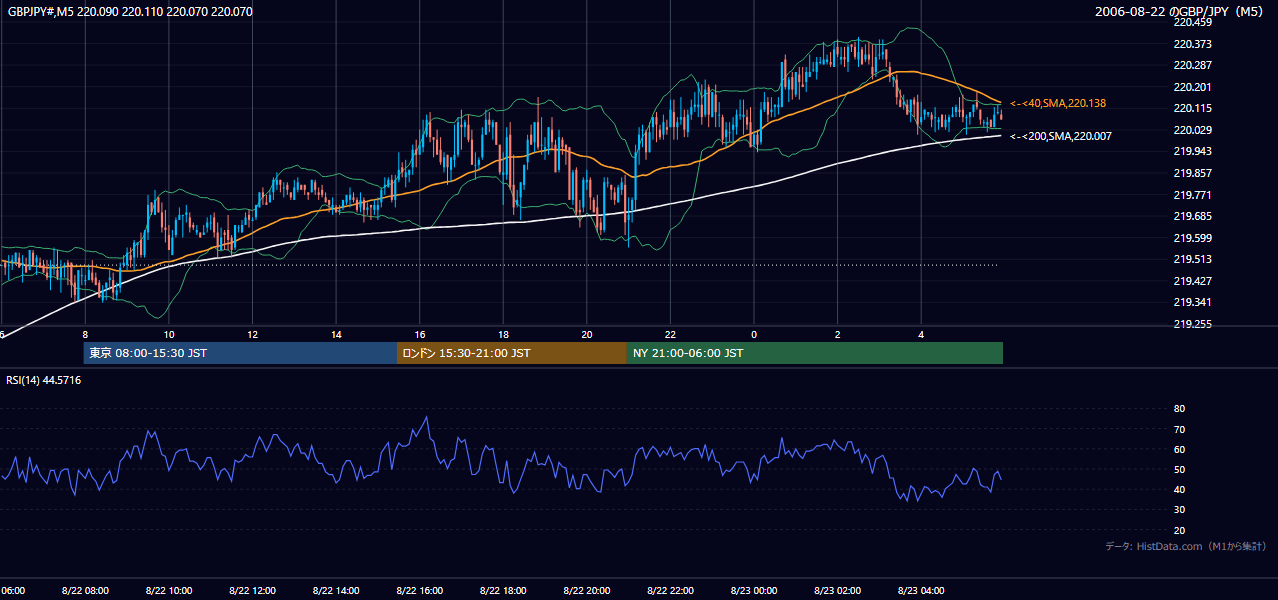Click RSI scale value 50
The width and height of the screenshot is (1278, 600).
[1179, 469]
